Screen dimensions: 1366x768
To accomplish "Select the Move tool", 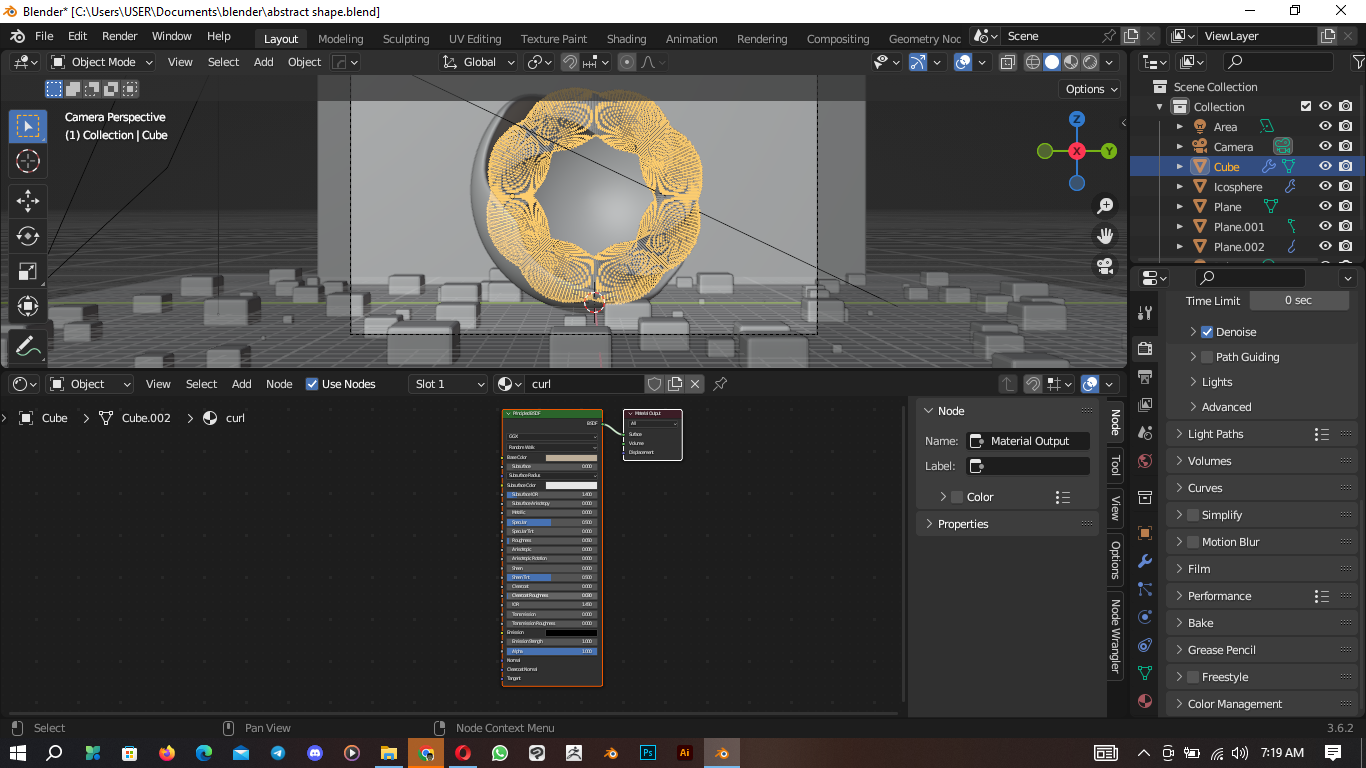I will 27,201.
